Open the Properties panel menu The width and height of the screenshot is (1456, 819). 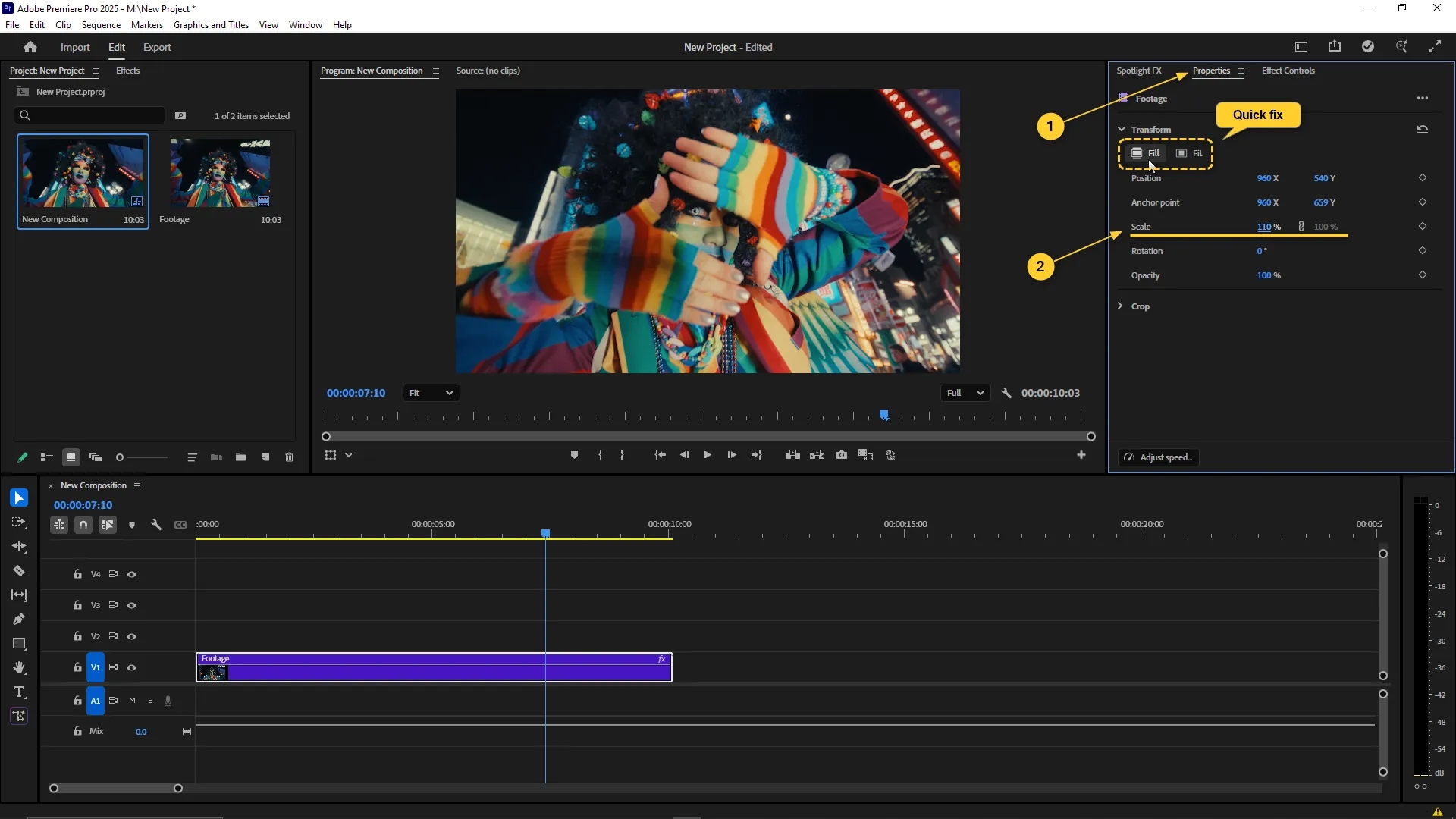(1241, 71)
